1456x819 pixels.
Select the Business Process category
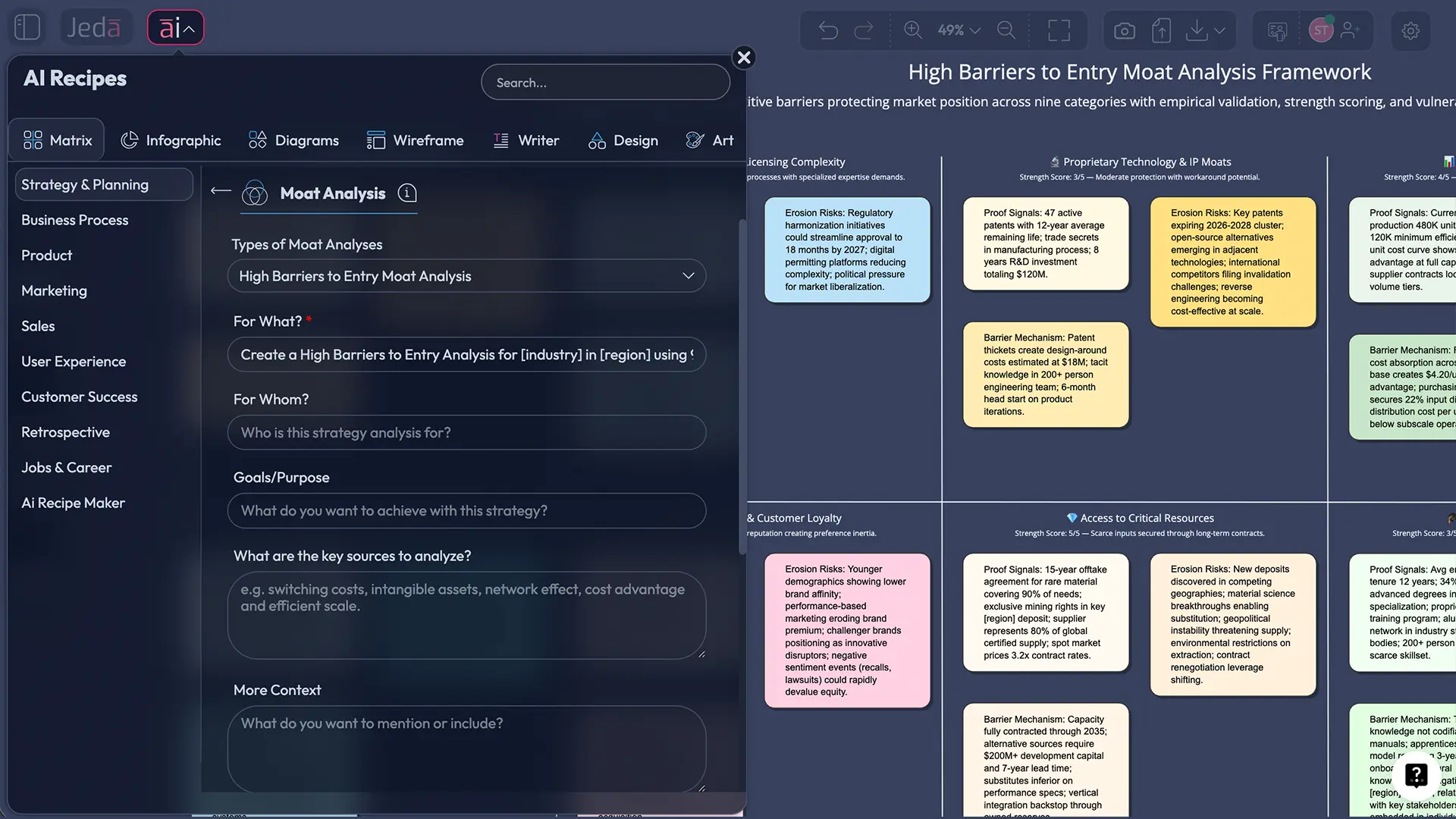74,220
